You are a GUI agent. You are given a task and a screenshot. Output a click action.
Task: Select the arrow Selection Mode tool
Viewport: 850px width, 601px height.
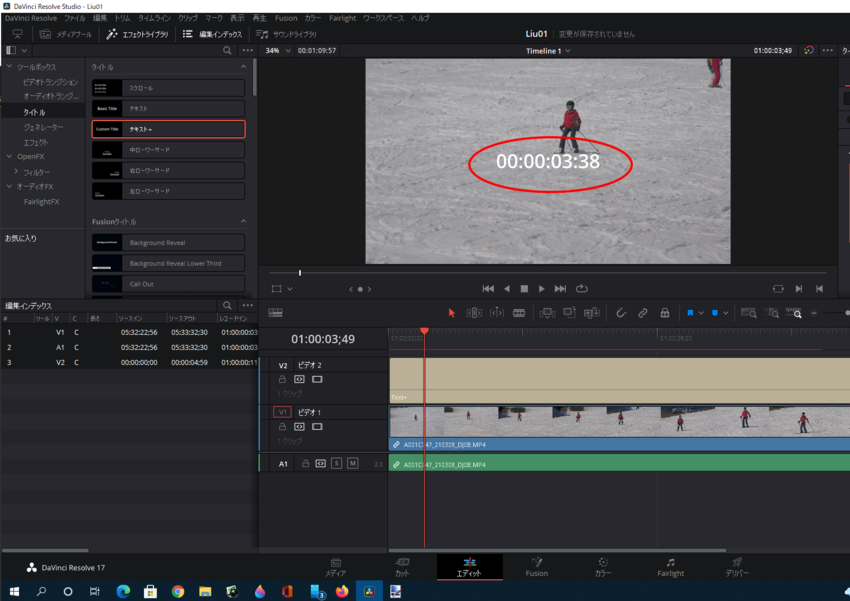(x=452, y=313)
